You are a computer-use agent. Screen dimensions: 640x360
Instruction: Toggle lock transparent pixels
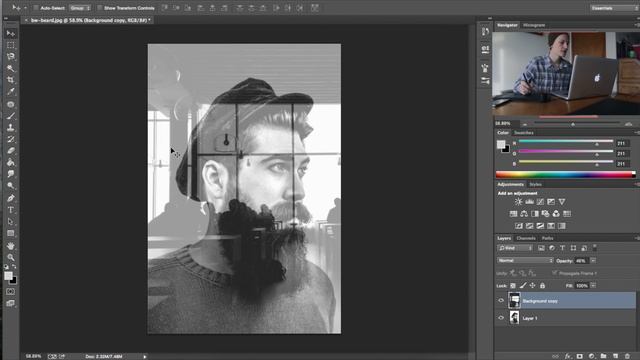513,286
